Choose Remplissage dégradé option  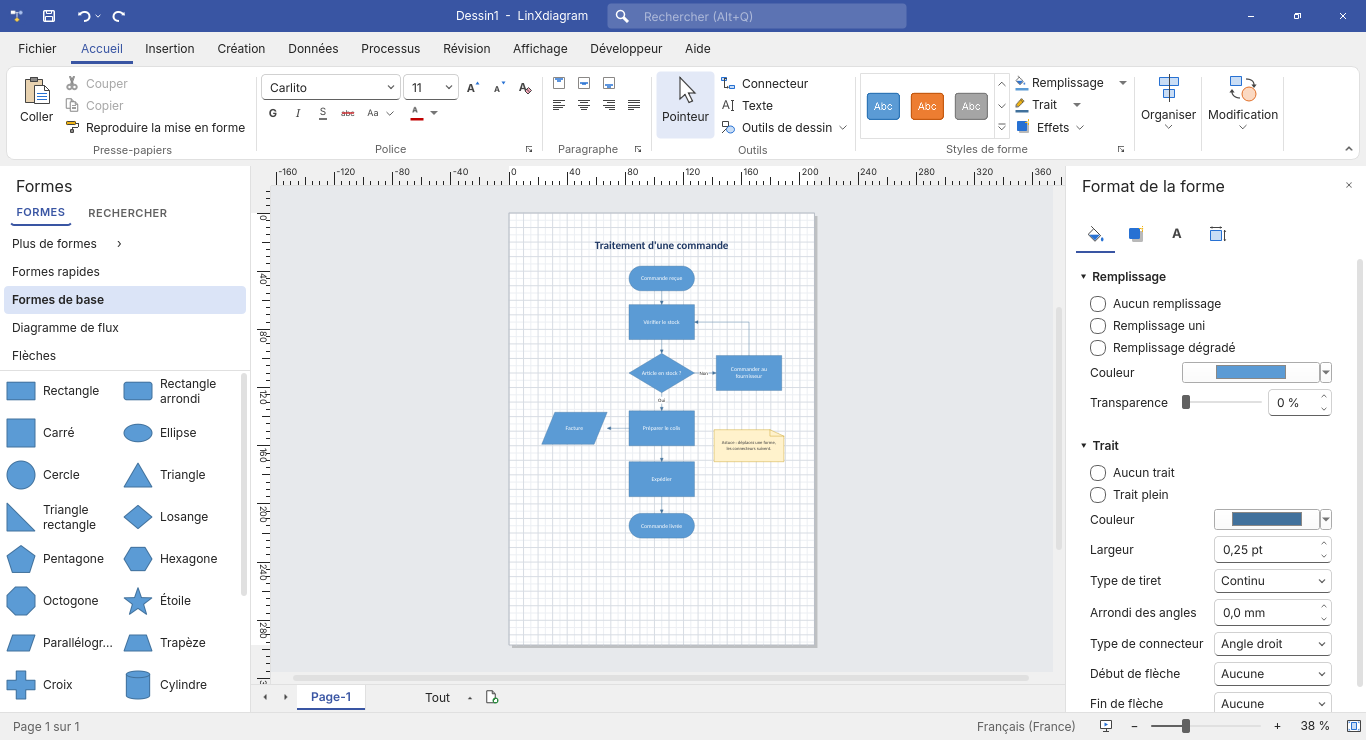tap(1163, 348)
